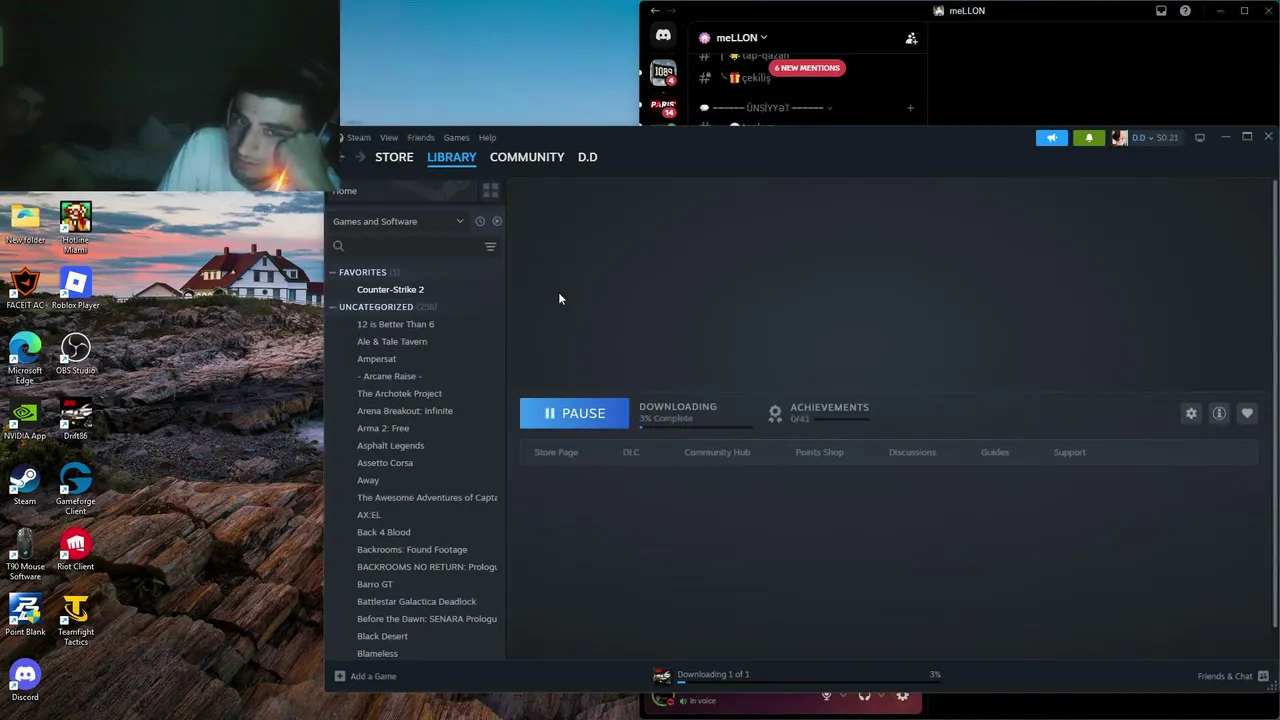The image size is (1280, 720).
Task: Open the Points Shop link
Action: (x=820, y=452)
